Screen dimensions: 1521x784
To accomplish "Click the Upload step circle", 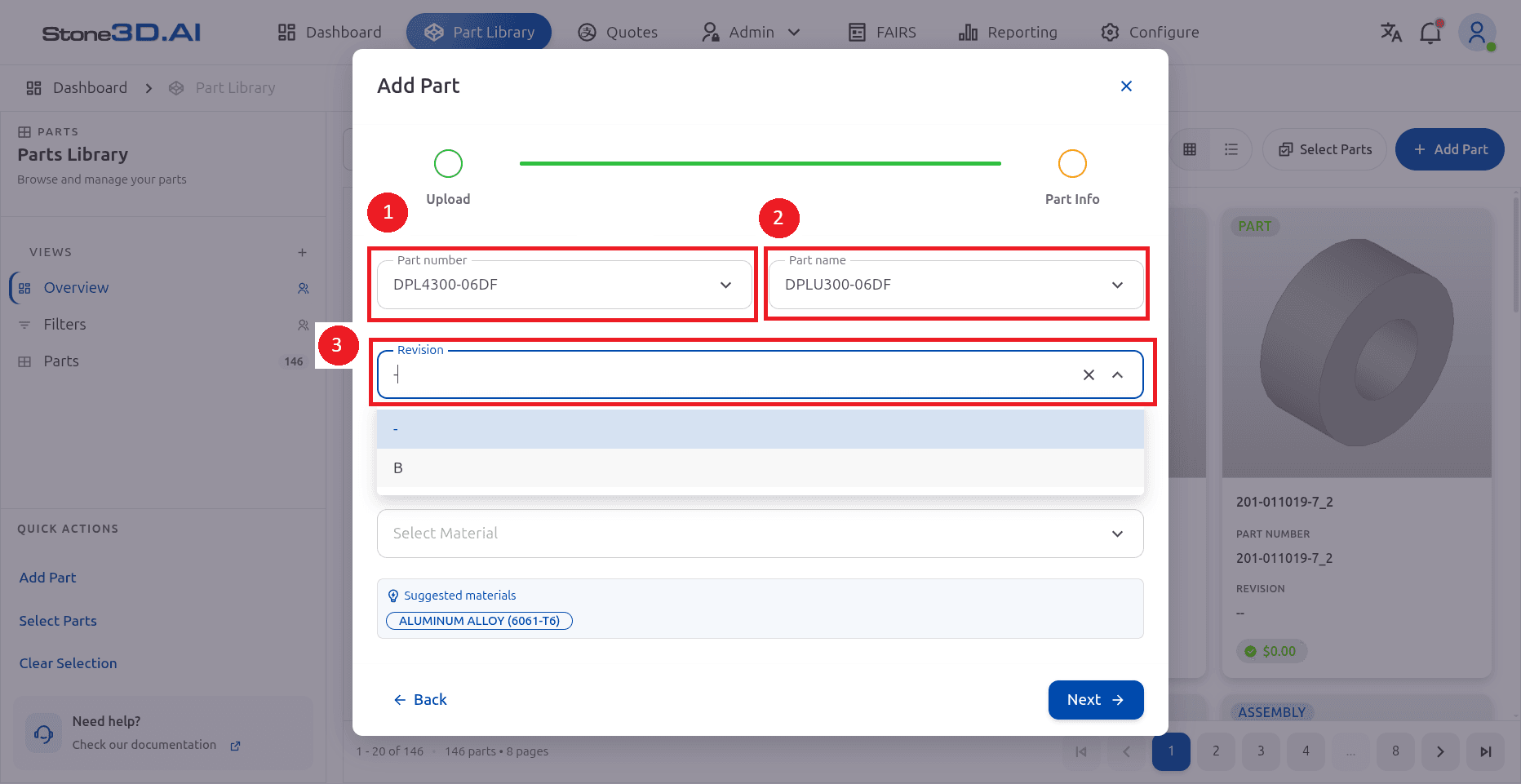I will (x=448, y=163).
